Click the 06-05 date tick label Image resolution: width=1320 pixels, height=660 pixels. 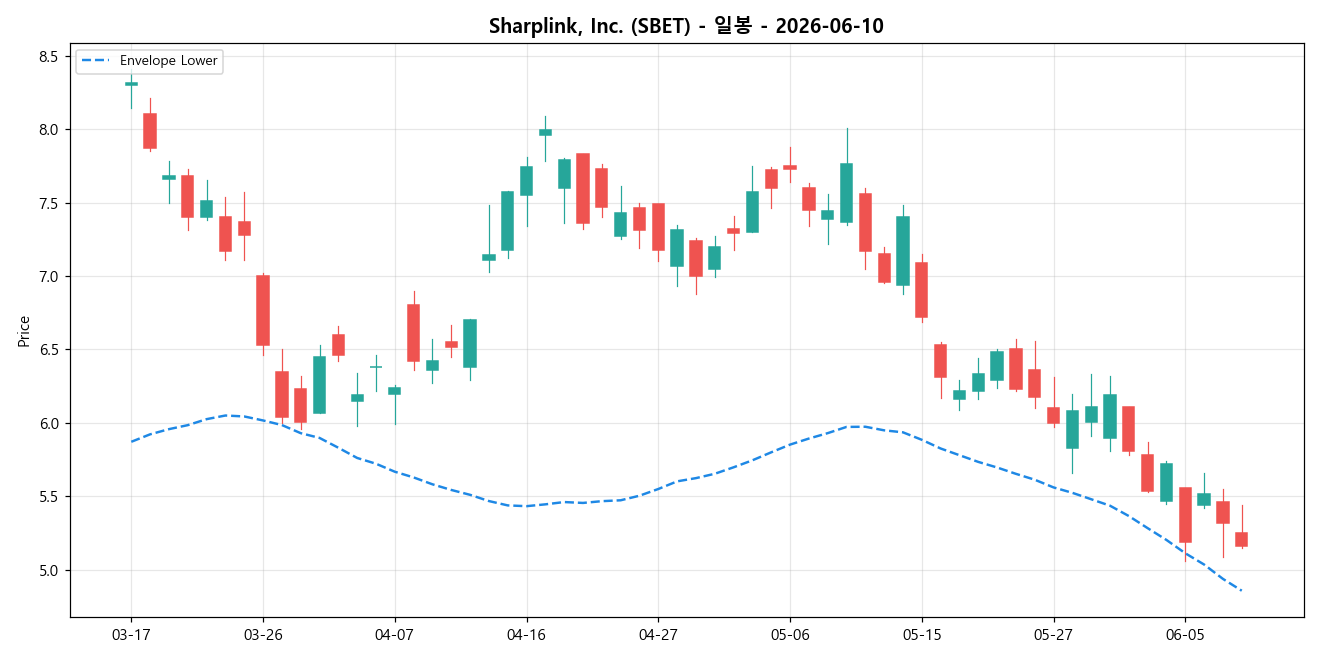pos(1185,636)
